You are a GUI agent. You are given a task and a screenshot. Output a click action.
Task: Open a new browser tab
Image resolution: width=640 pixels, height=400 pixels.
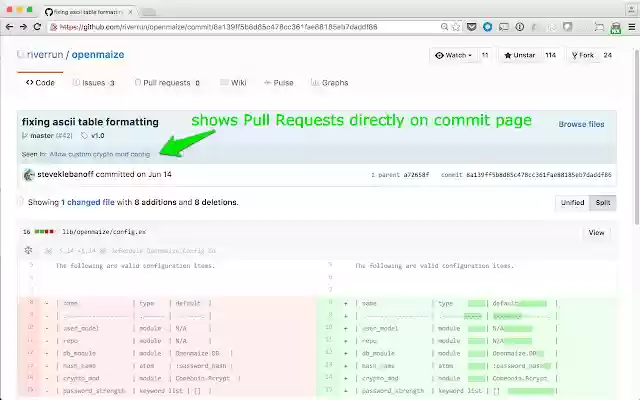[149, 12]
